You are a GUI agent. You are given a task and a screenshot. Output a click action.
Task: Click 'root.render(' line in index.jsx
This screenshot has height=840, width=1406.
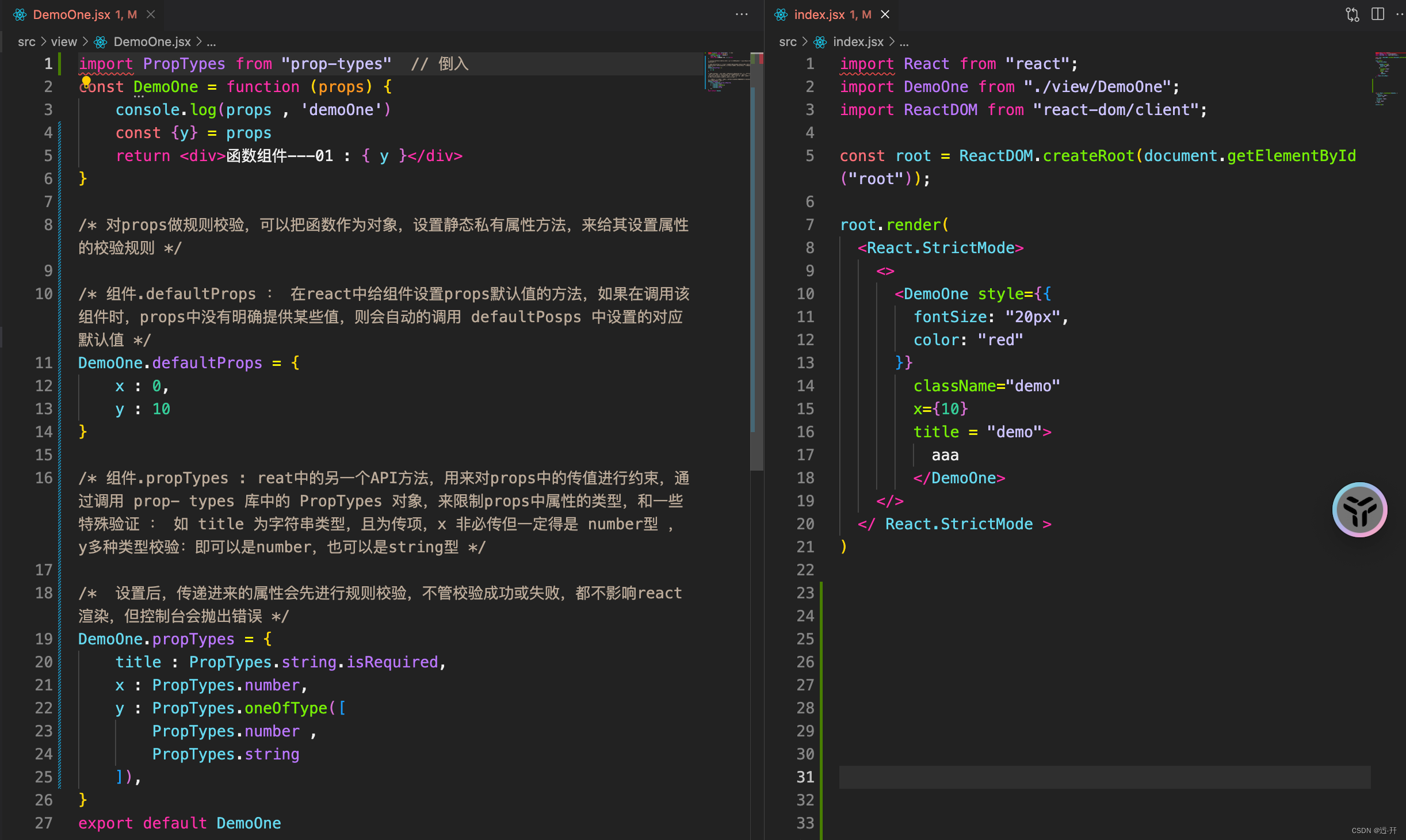pyautogui.click(x=895, y=225)
